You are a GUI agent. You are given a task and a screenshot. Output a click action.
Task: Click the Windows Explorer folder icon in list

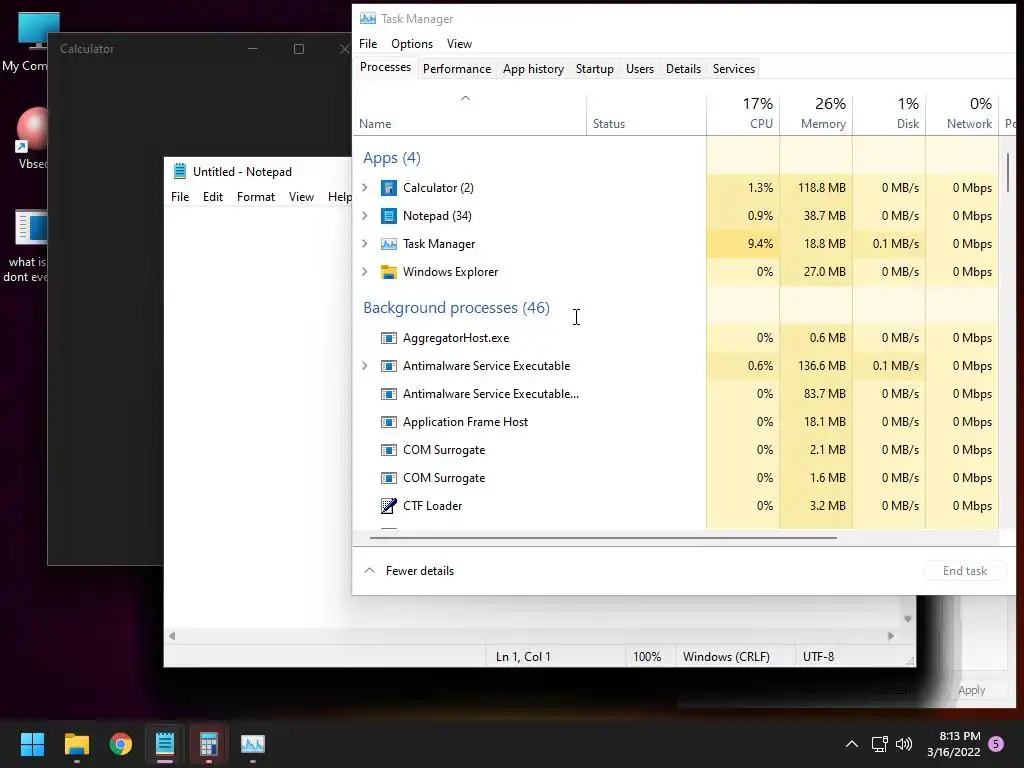click(389, 272)
